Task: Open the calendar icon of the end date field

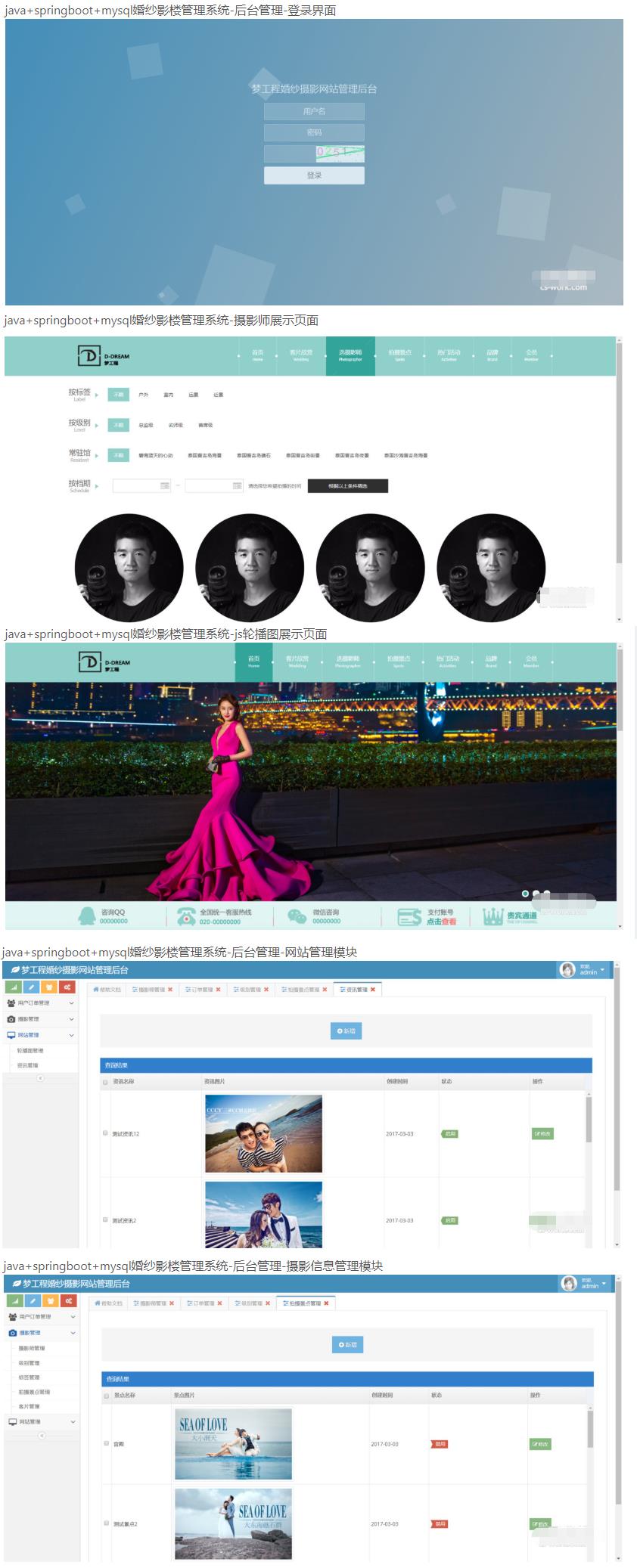Action: pos(238,486)
